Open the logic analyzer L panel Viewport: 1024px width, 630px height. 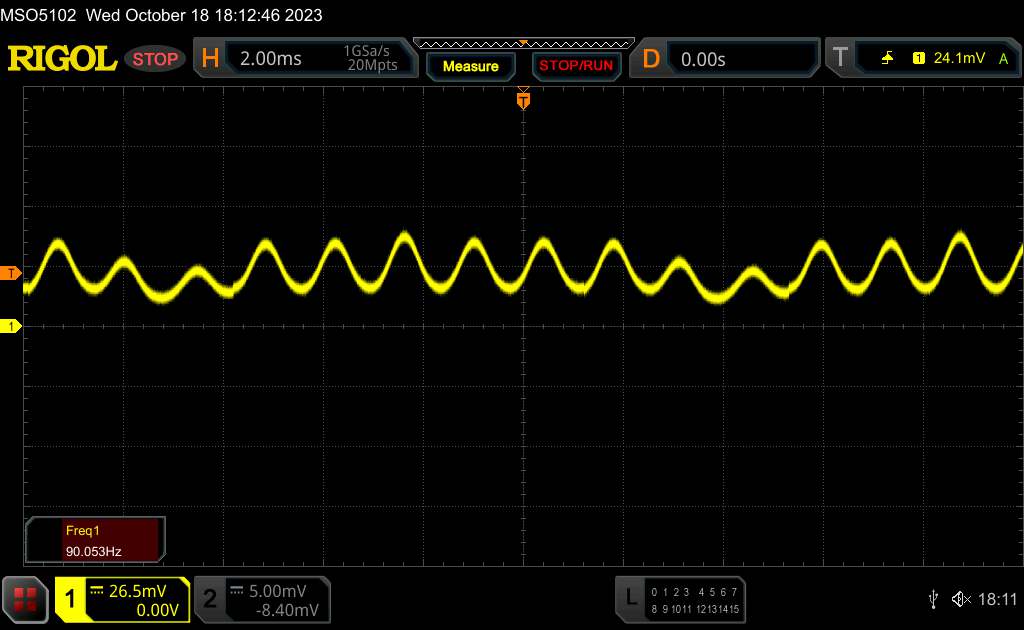click(x=680, y=600)
